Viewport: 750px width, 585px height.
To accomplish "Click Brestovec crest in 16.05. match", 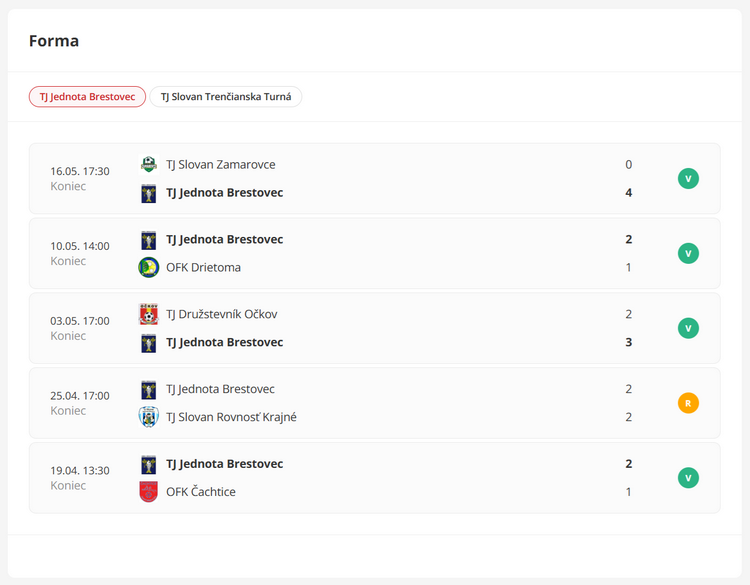I will click(x=149, y=193).
